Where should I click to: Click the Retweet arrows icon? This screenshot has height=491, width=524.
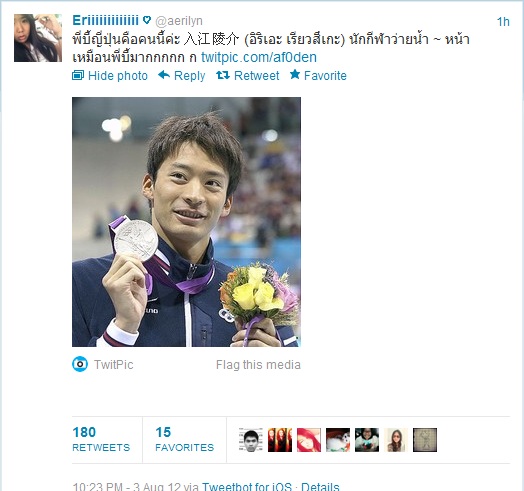coord(223,75)
